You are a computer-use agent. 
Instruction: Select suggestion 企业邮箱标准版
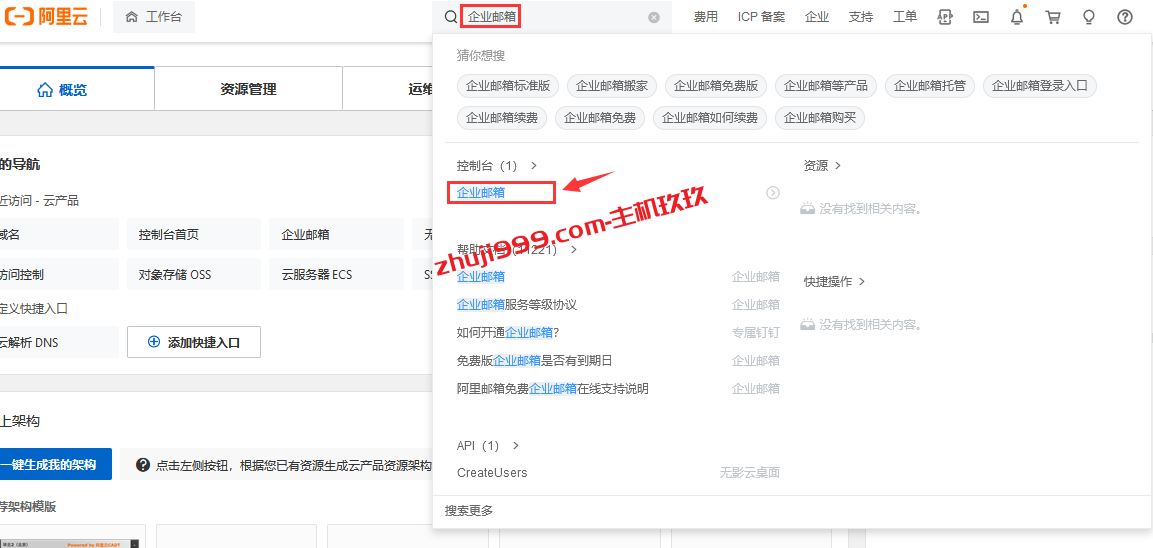(x=508, y=85)
